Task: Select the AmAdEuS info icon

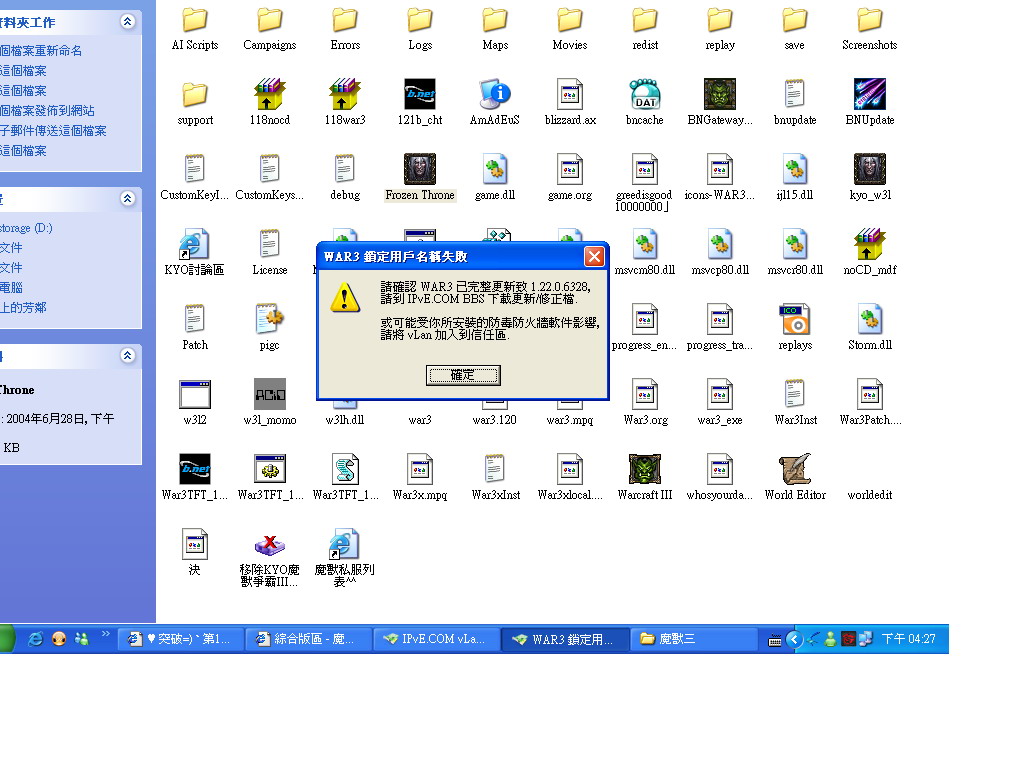Action: 494,94
